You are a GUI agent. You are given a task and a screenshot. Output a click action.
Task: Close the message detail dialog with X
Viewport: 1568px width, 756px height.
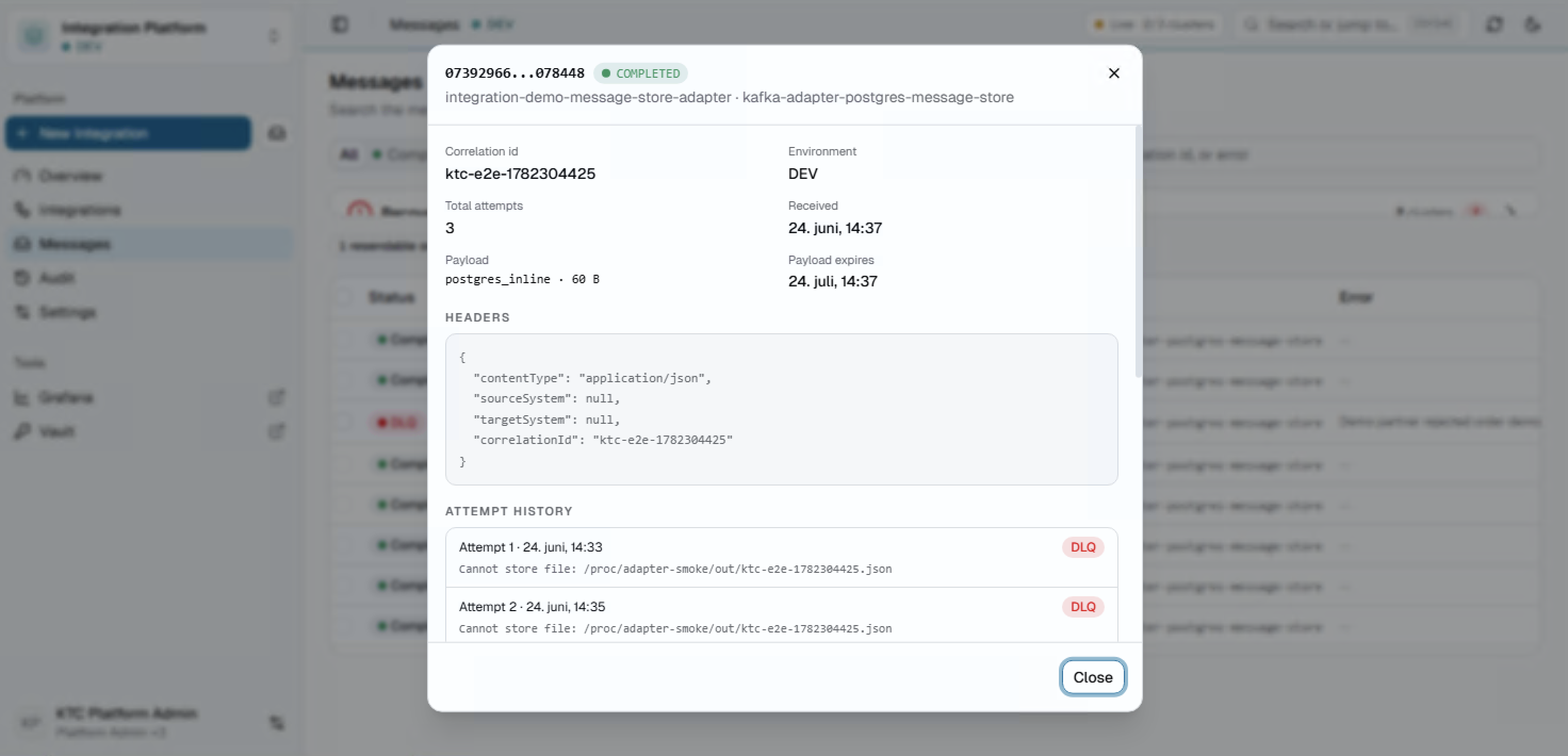[x=1113, y=73]
